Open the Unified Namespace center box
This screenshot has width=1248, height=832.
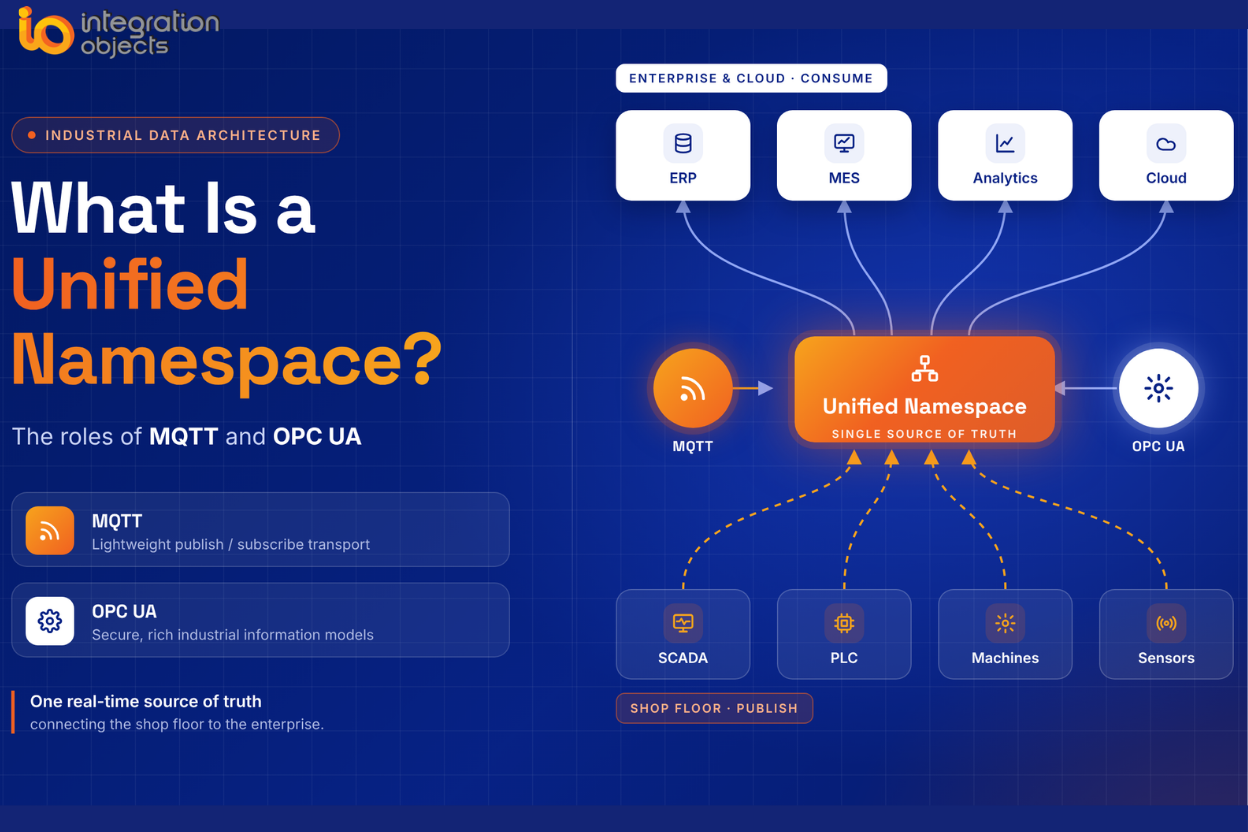tap(925, 389)
